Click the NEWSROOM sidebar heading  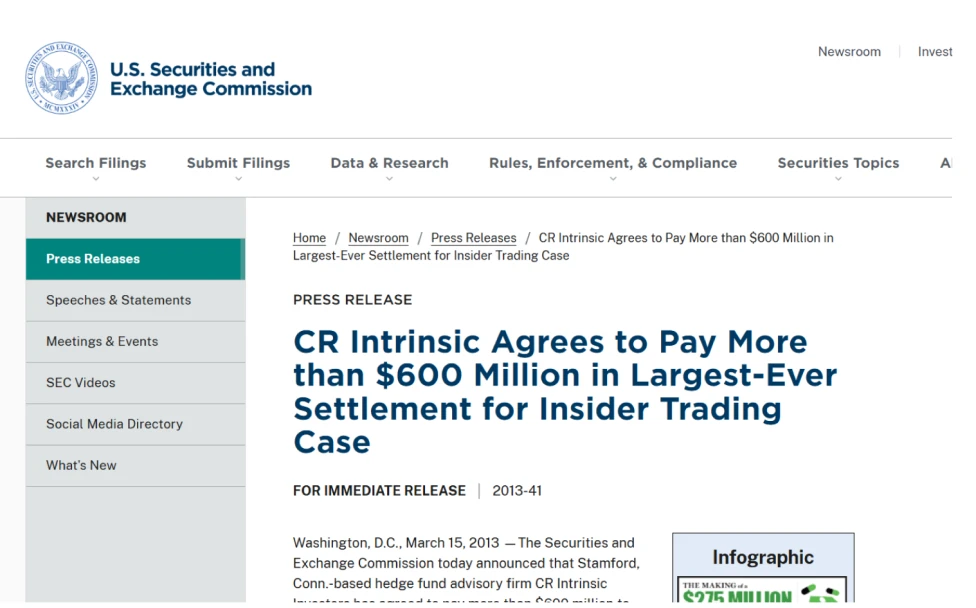tap(86, 217)
